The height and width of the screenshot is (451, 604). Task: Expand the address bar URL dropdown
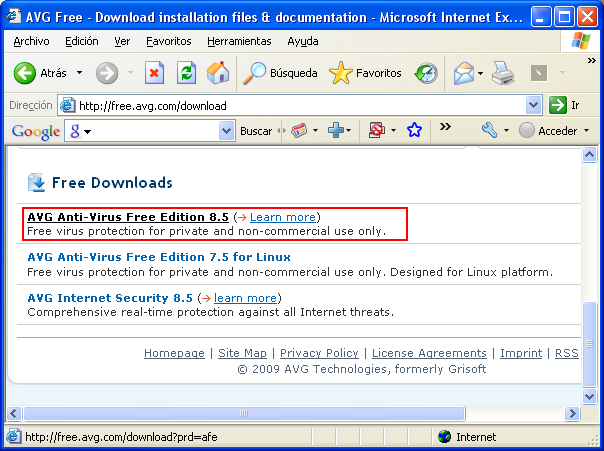(x=534, y=105)
